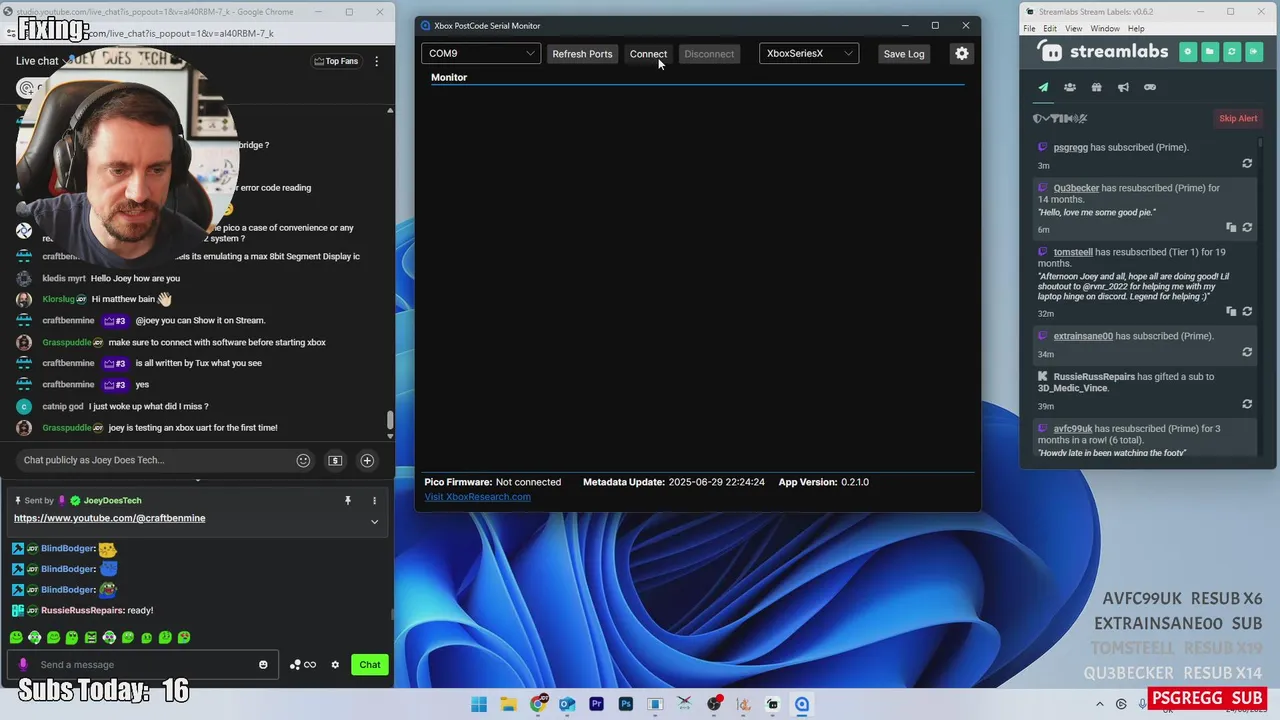Open YouTube live chat three-dot menu

point(376,61)
